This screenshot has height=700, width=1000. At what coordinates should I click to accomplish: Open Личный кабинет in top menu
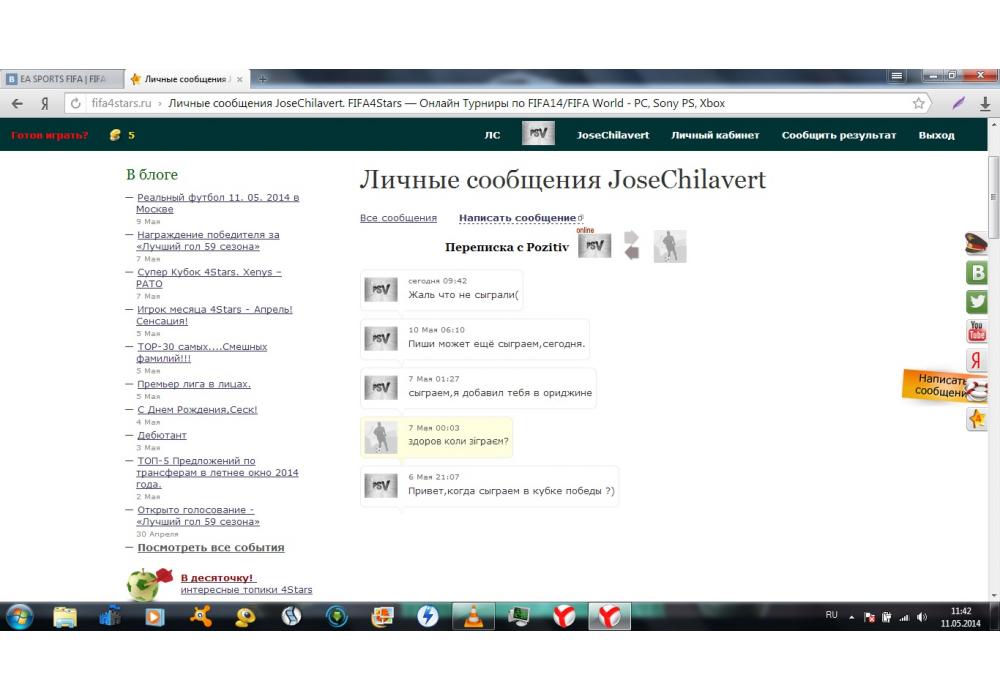click(x=715, y=135)
